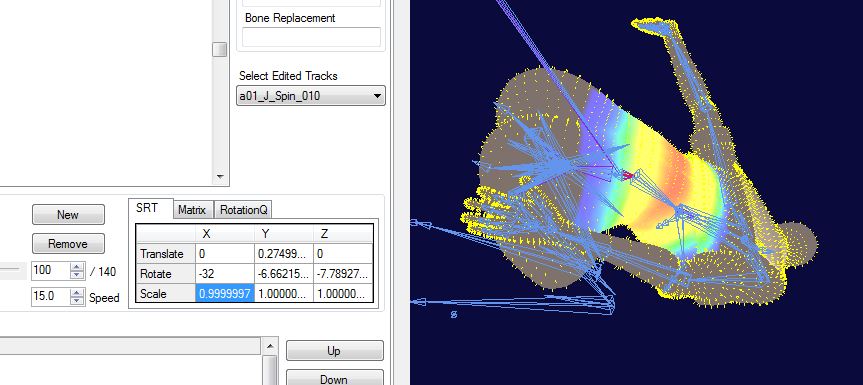Click the upper list scrollbar thumb
The width and height of the screenshot is (863, 385).
tap(220, 50)
